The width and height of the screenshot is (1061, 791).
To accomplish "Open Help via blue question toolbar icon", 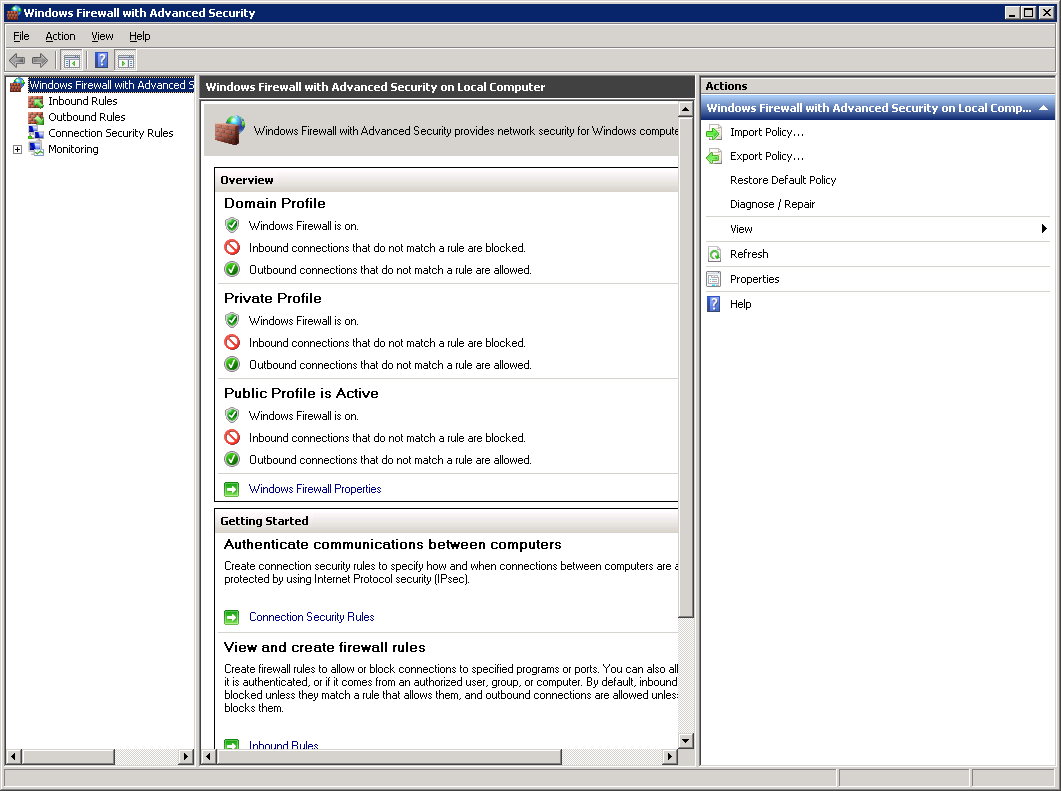I will [101, 61].
